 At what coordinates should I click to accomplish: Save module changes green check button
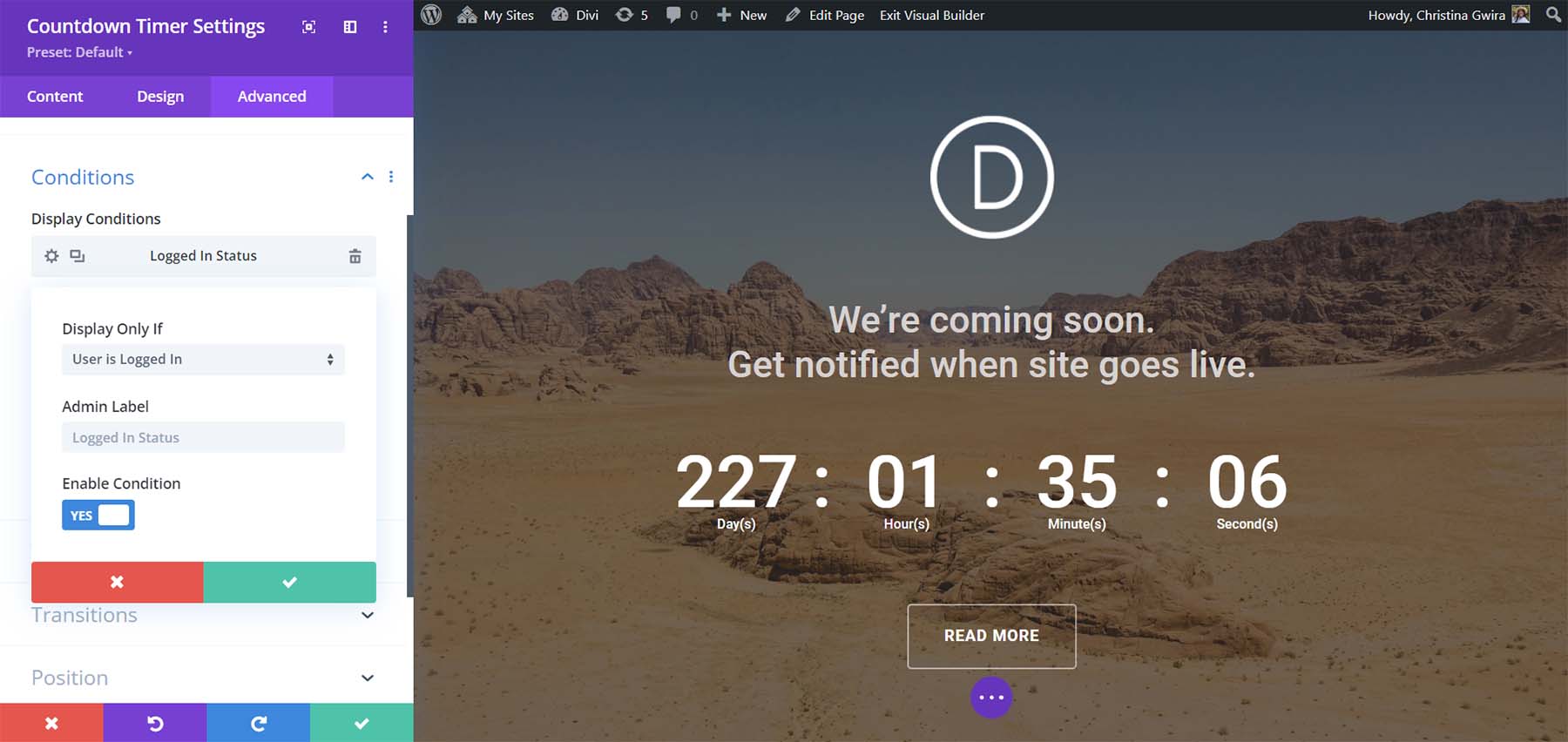362,723
